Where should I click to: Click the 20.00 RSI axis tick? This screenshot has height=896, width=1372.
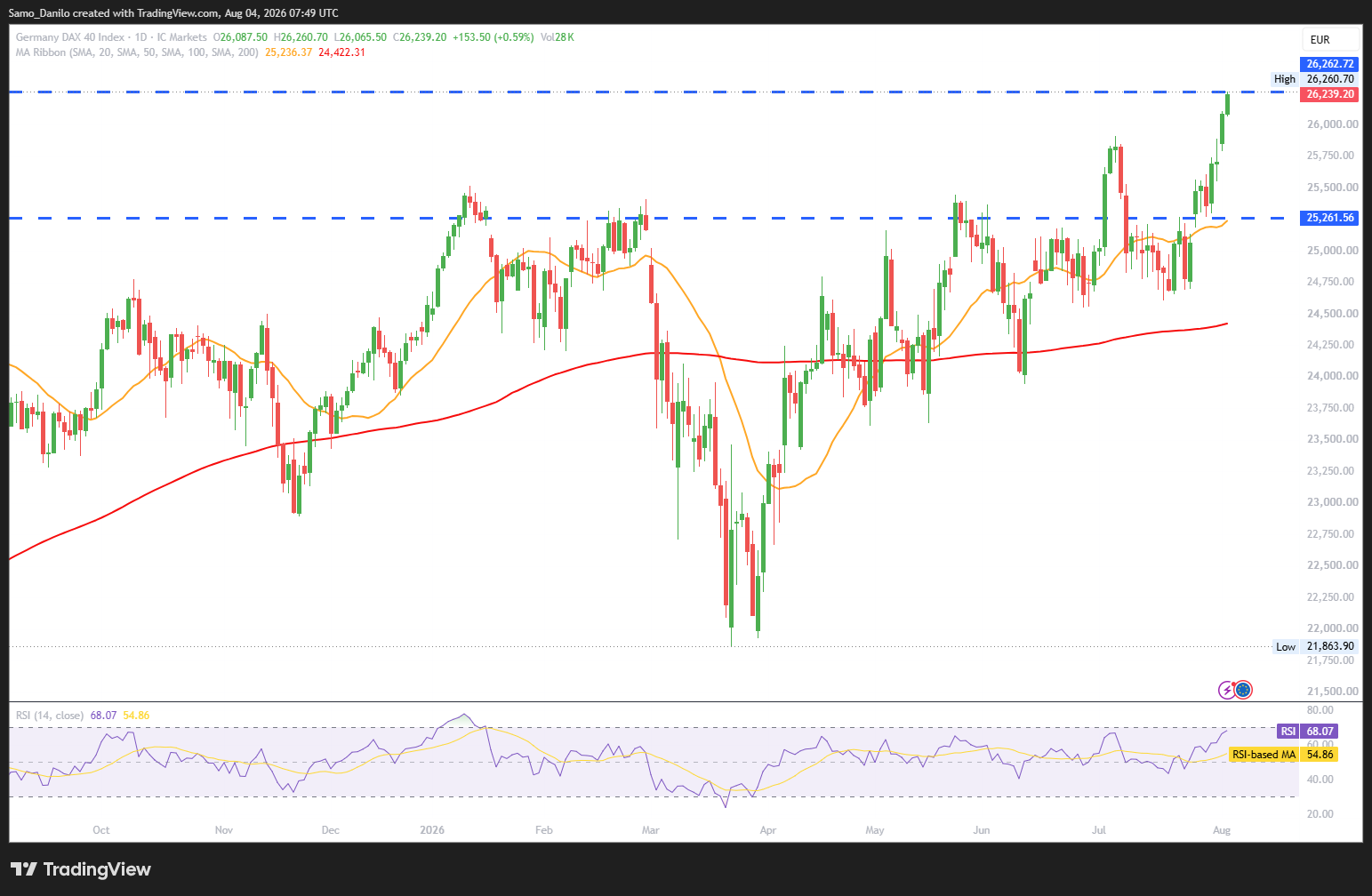point(1320,814)
